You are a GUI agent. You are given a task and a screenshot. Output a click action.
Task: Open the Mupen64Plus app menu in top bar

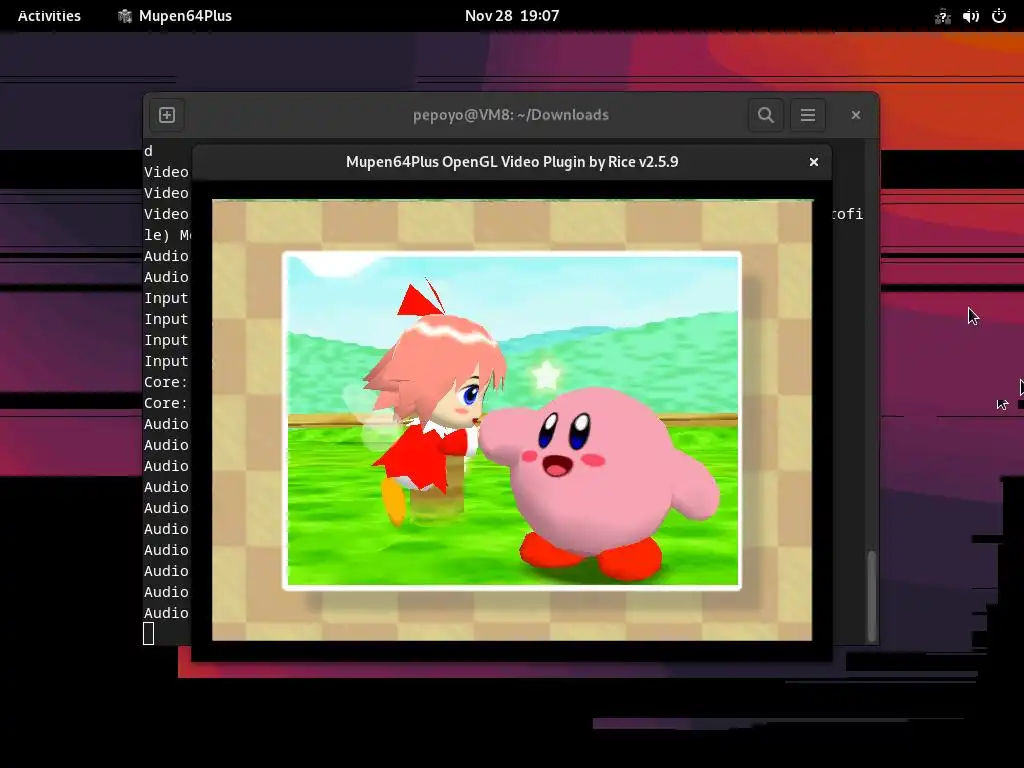[174, 16]
